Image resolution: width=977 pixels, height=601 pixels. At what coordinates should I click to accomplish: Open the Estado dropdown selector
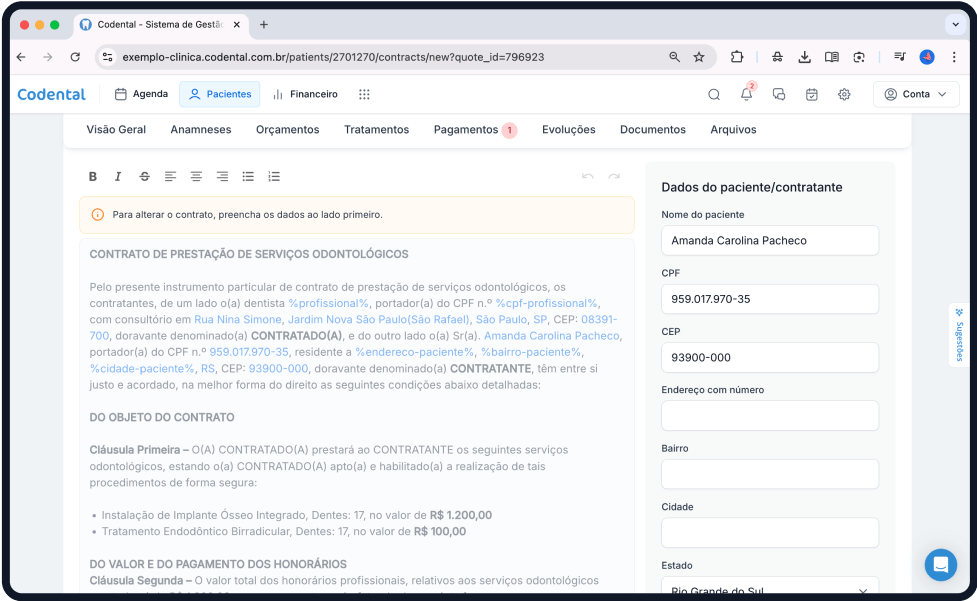(x=770, y=588)
